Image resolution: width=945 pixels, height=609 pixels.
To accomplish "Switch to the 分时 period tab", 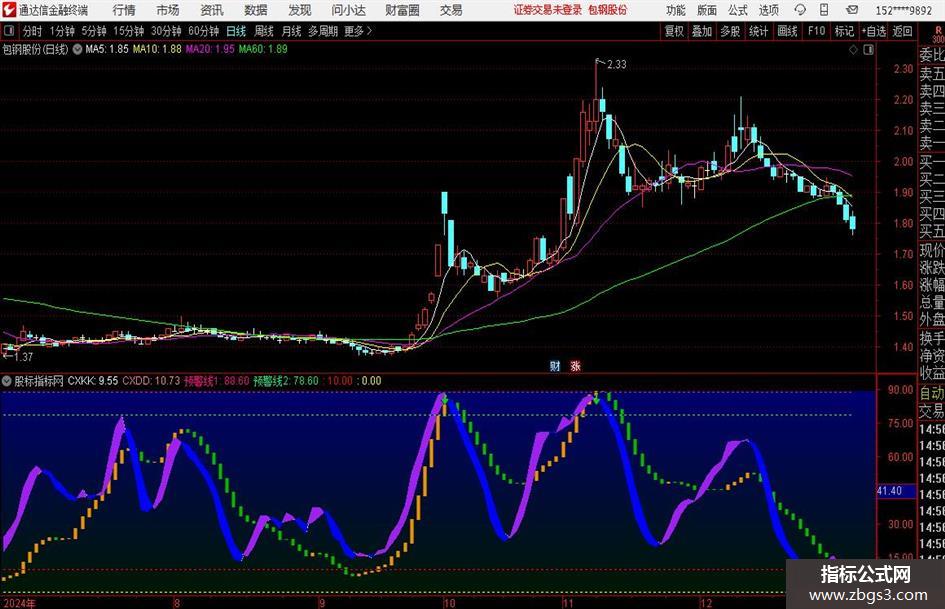I will (x=33, y=31).
